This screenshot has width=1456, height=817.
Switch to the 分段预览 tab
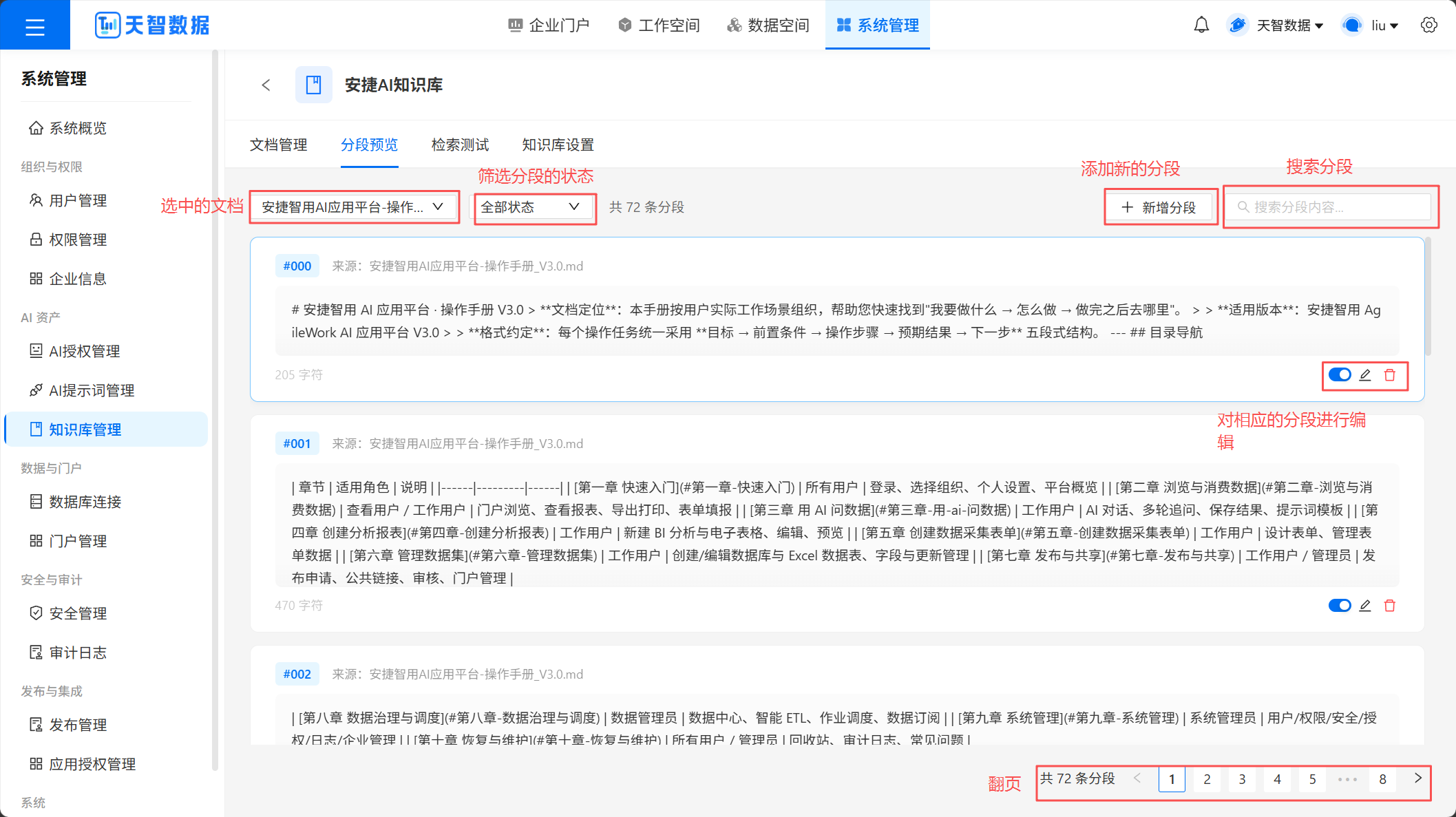point(370,145)
